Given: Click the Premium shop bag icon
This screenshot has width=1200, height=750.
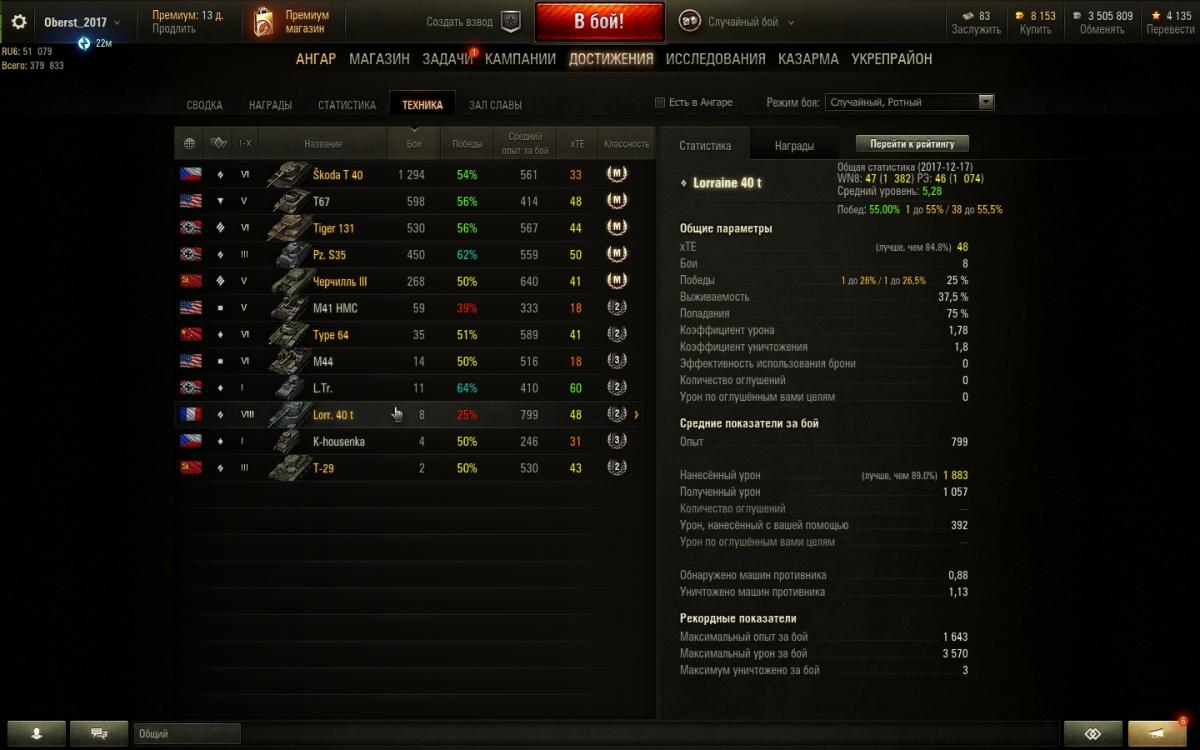Looking at the screenshot, I should click(x=262, y=21).
